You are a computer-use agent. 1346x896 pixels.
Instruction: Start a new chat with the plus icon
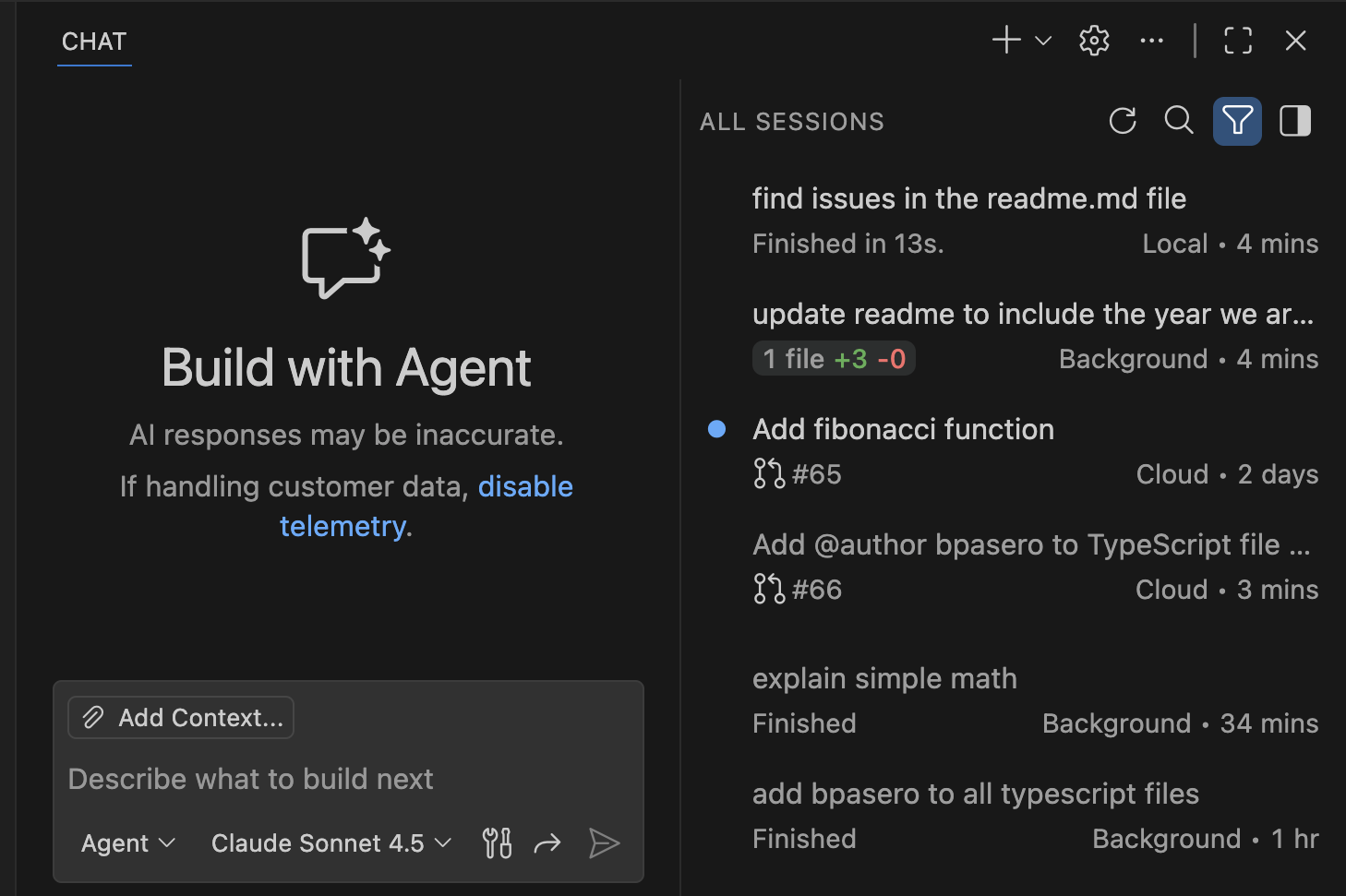pyautogui.click(x=1005, y=40)
